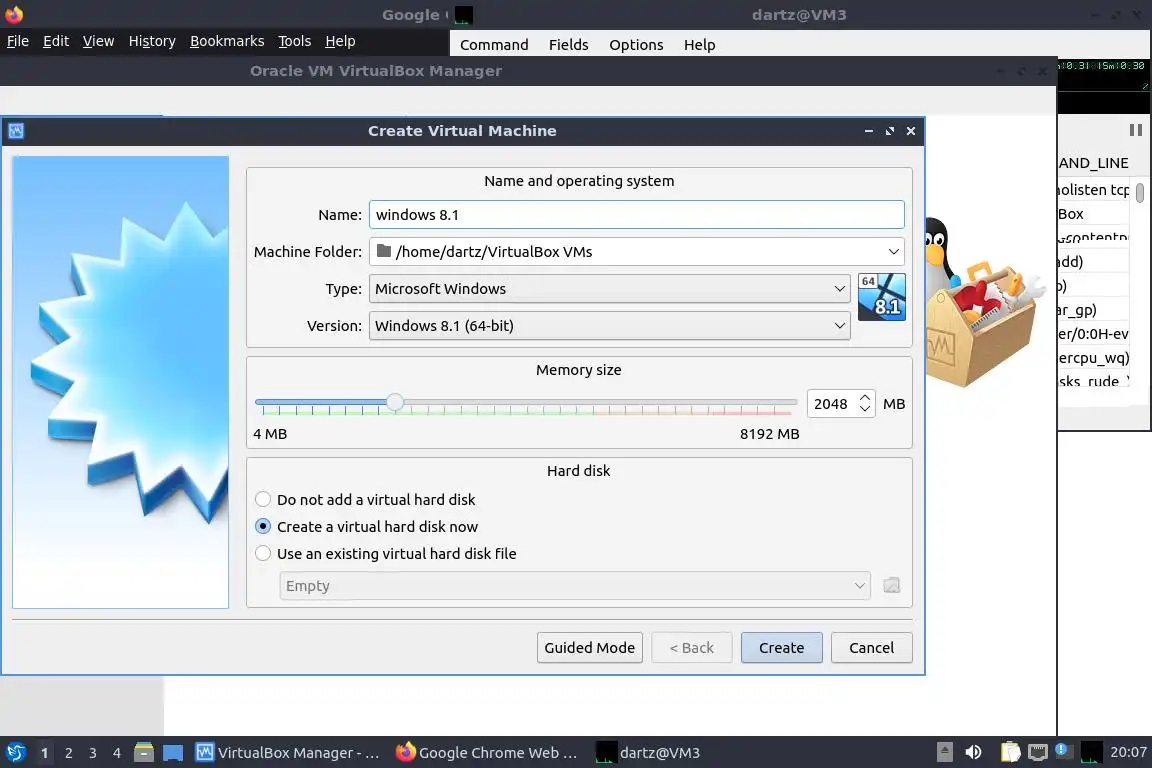1152x768 pixels.
Task: Click the clipboard manager tray icon
Action: [1010, 752]
